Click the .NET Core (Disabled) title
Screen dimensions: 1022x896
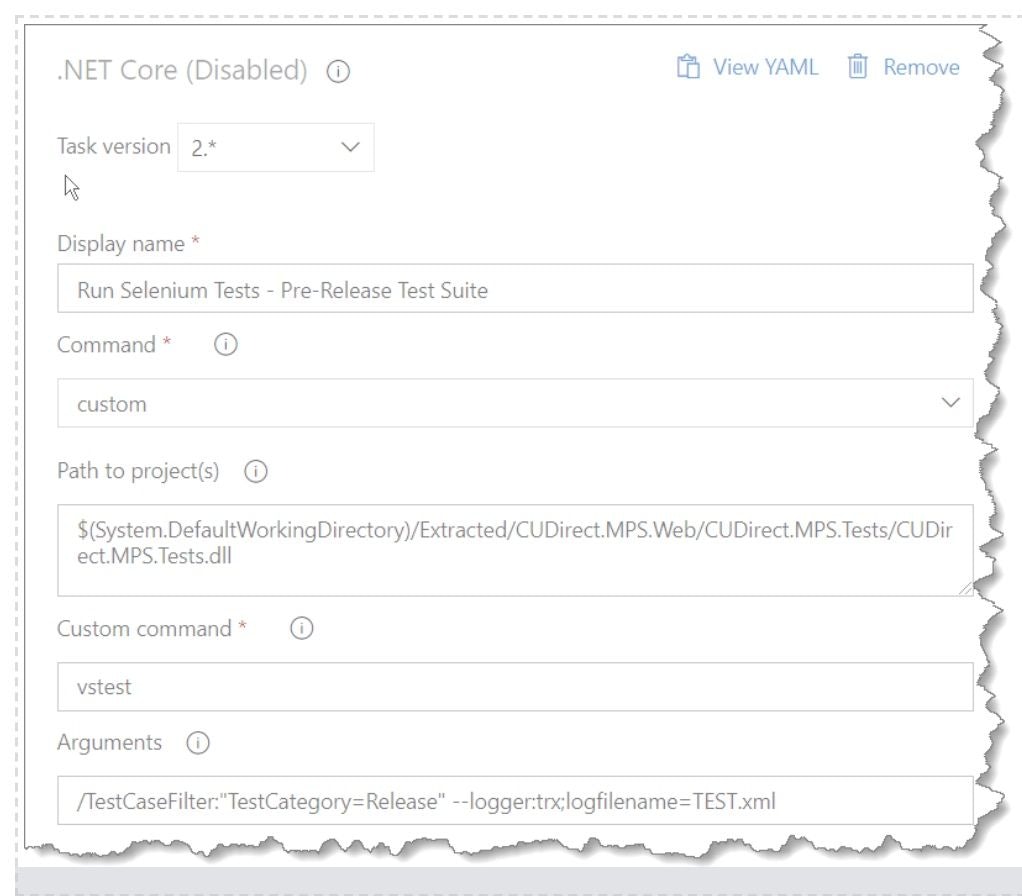tap(180, 70)
